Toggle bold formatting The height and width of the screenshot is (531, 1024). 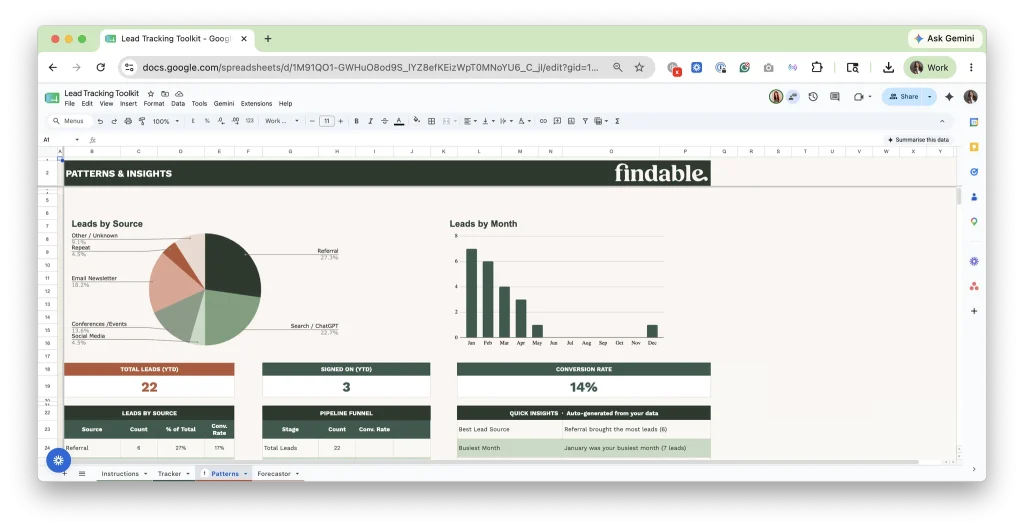point(357,121)
